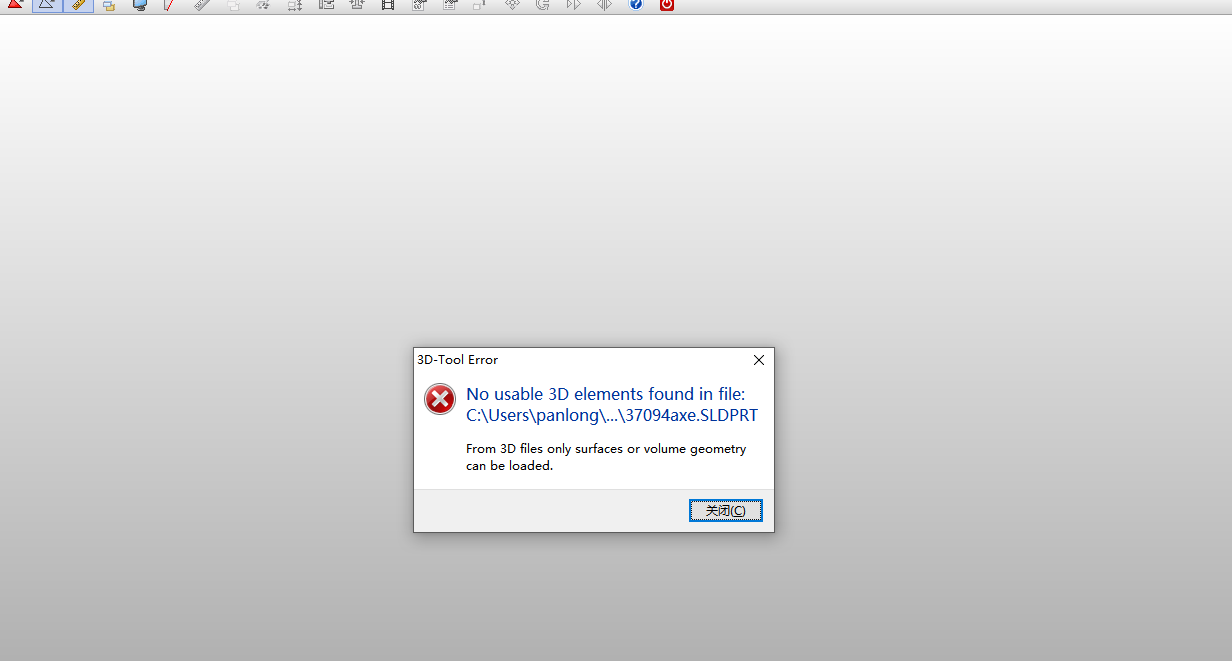Click the monitor display icon in toolbar
Screen dimensions: 1232x661
(139, 5)
